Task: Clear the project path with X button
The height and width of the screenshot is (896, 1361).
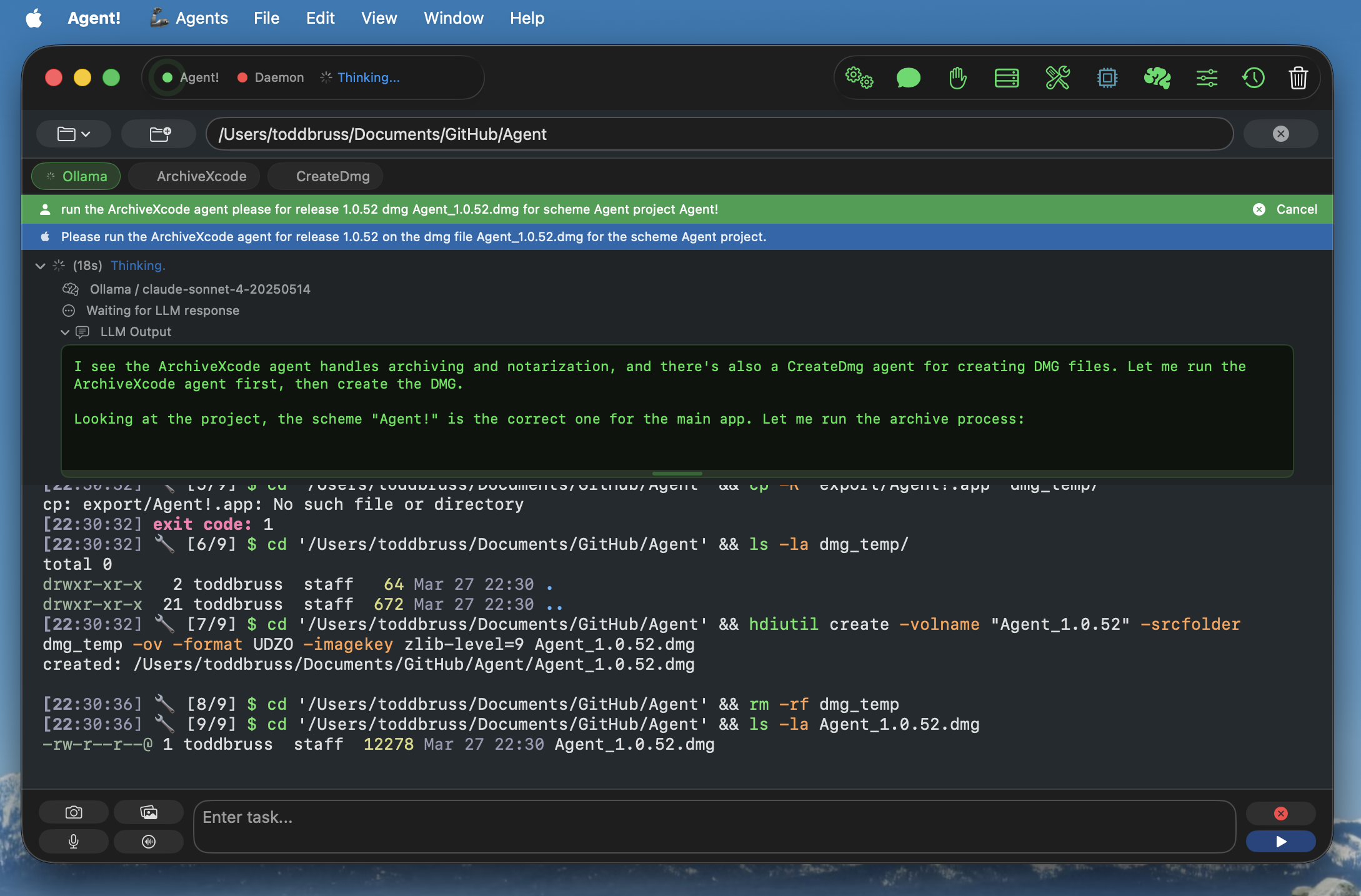Action: tap(1280, 134)
